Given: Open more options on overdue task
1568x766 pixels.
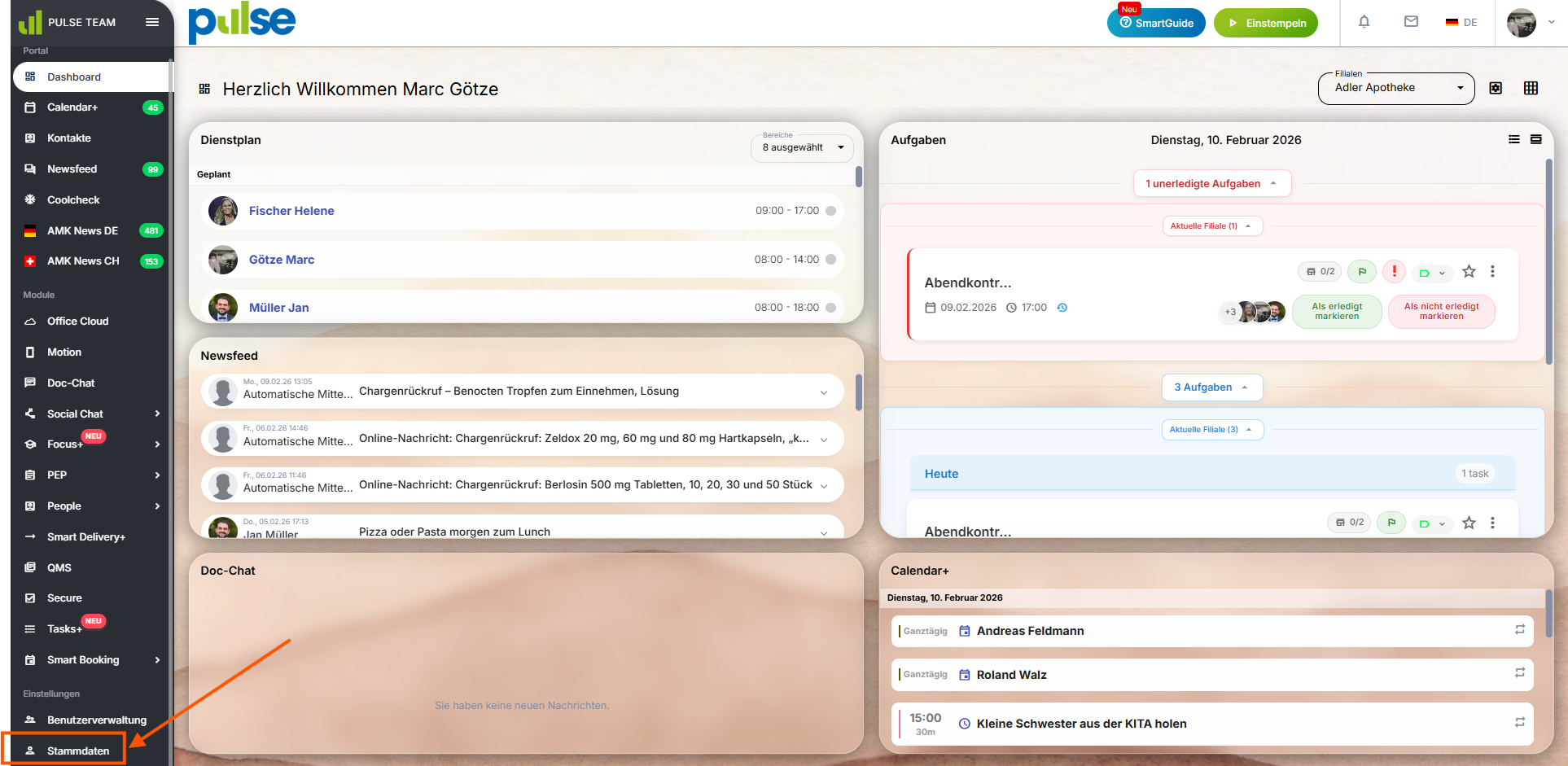Looking at the screenshot, I should [x=1492, y=272].
